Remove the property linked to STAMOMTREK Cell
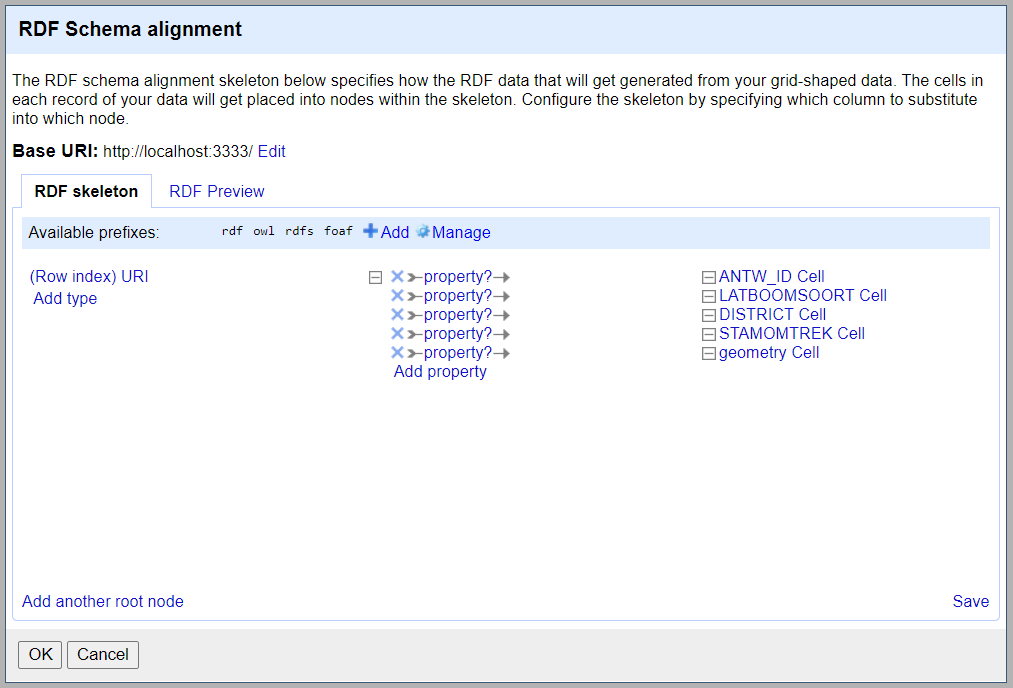The width and height of the screenshot is (1013, 688). pyautogui.click(x=397, y=334)
